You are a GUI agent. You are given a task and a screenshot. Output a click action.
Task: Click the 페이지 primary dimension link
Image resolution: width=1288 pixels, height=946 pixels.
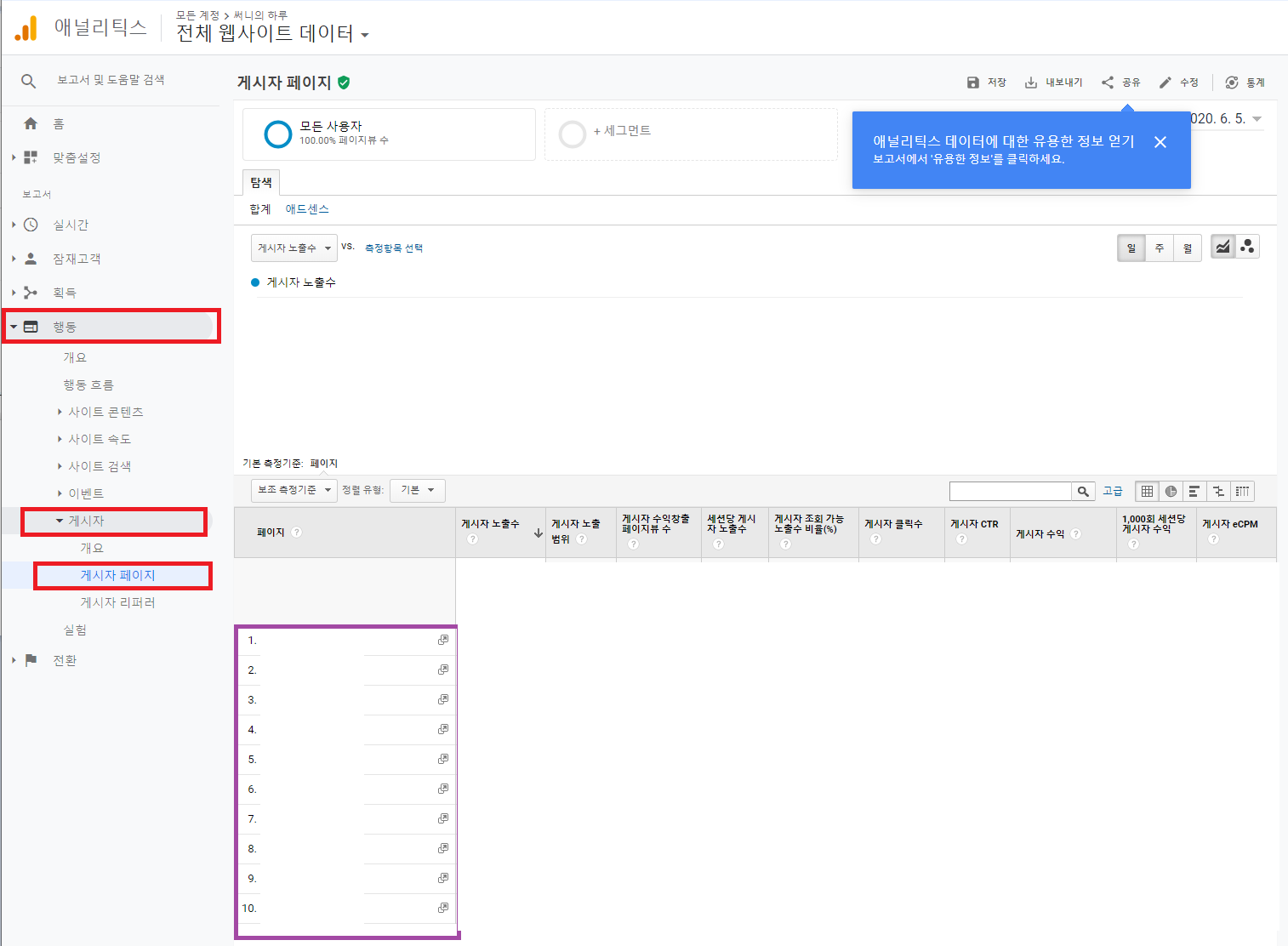[x=324, y=464]
